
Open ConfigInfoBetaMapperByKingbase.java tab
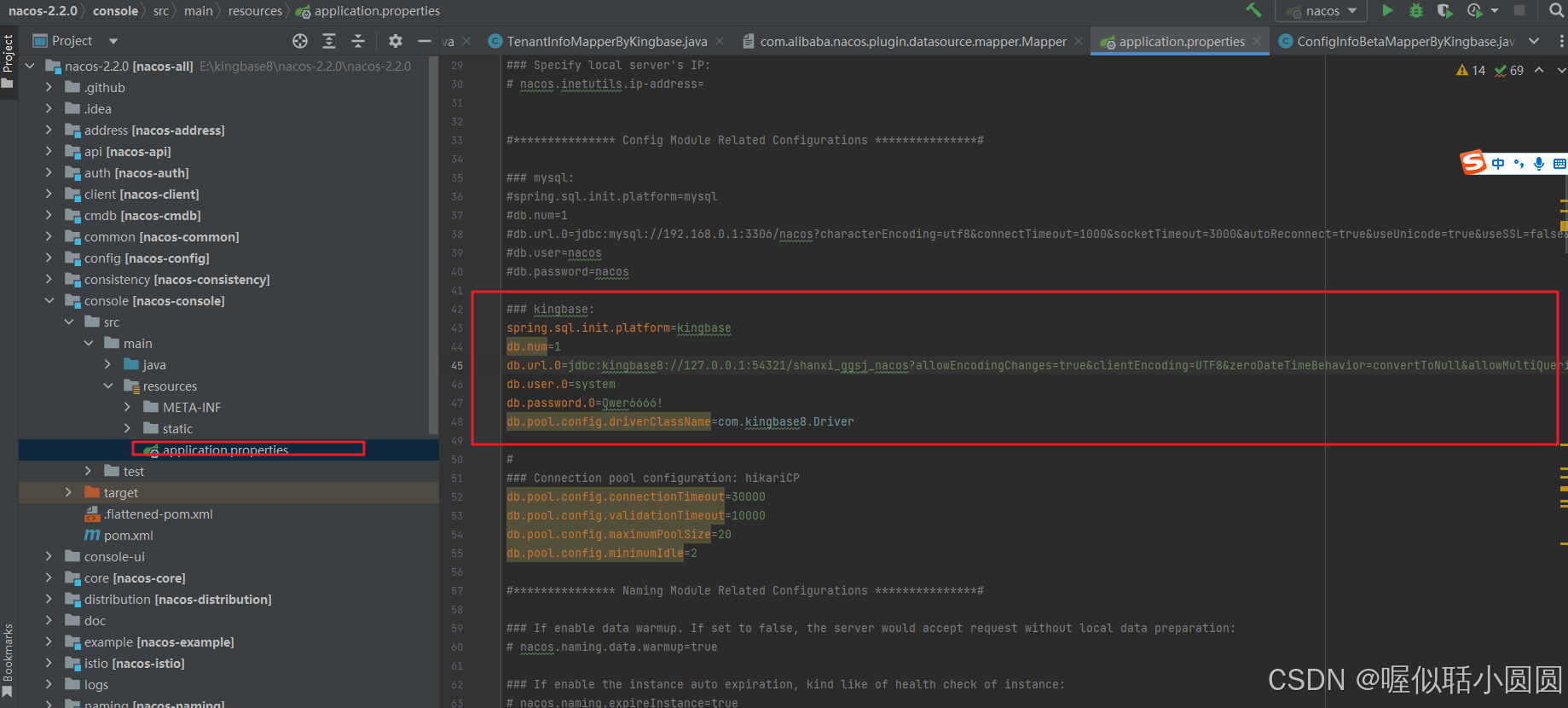[x=1396, y=41]
